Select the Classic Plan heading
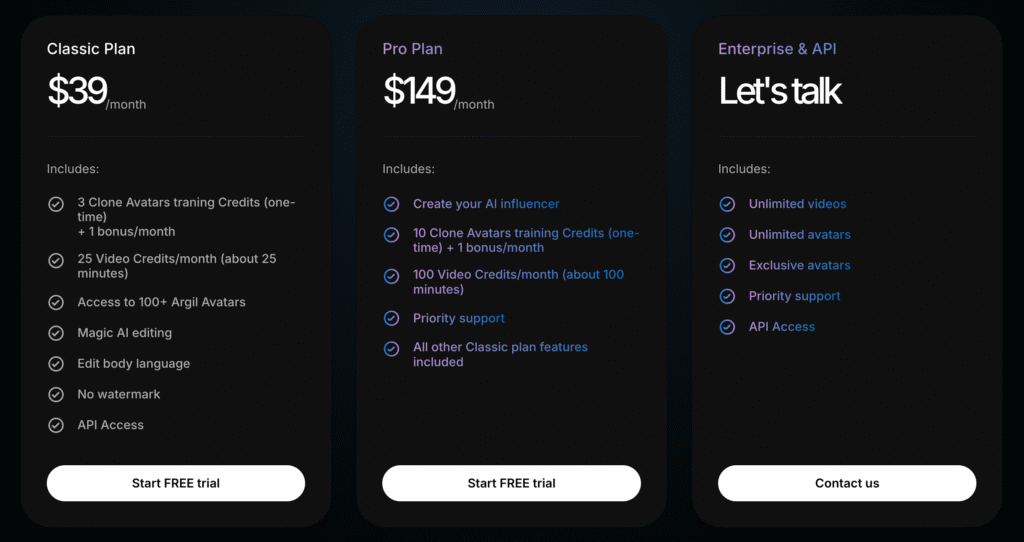Viewport: 1024px width, 542px height. [x=91, y=49]
